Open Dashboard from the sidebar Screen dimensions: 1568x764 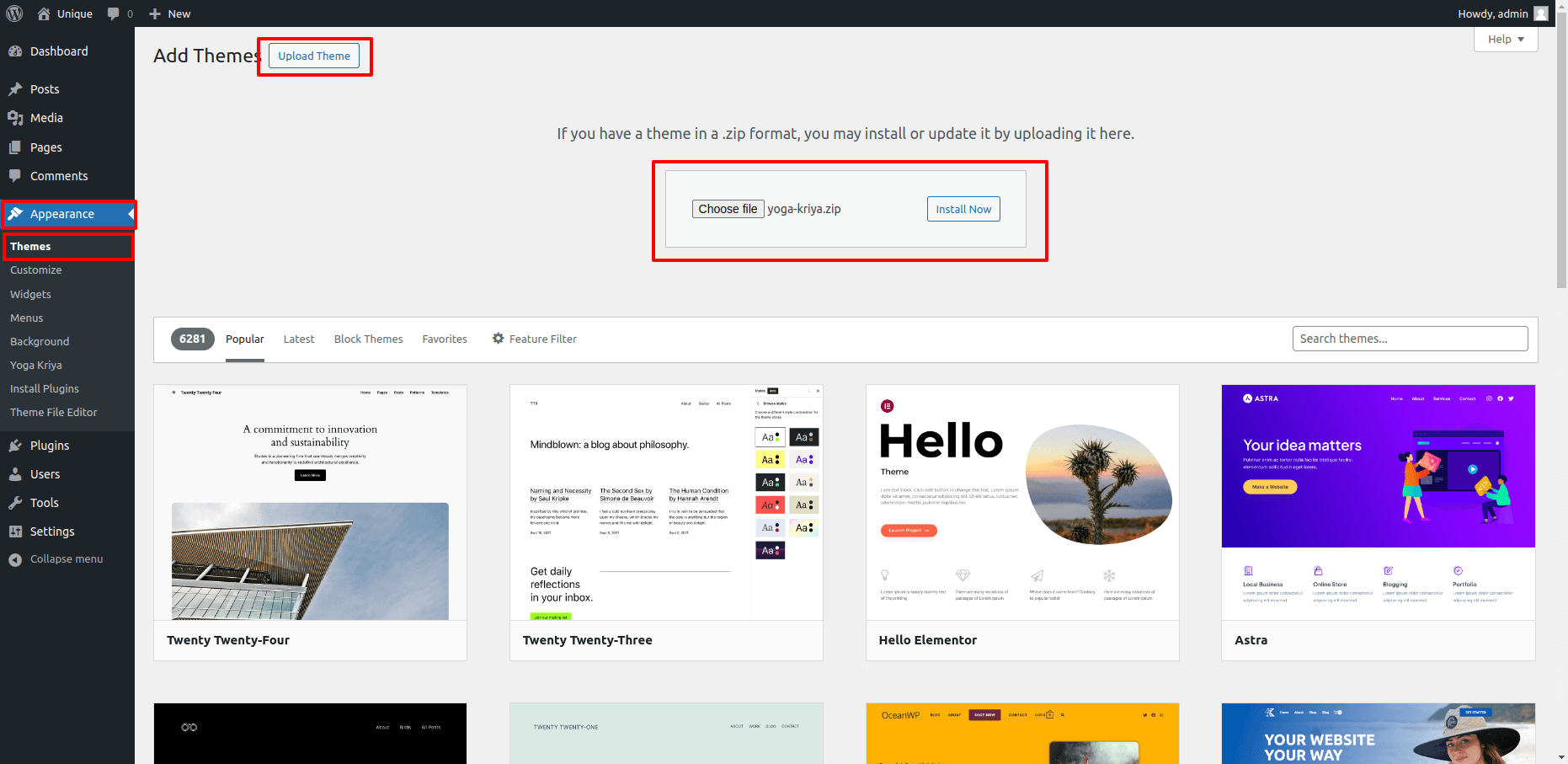point(59,51)
